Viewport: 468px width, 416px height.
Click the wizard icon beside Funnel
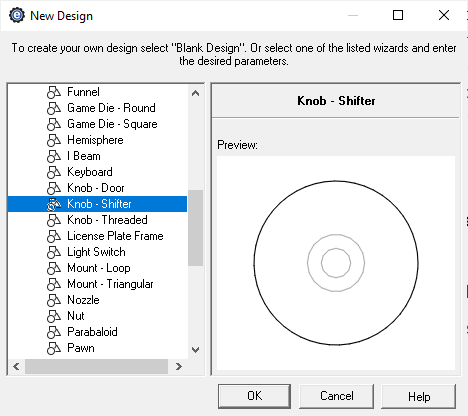pos(54,92)
